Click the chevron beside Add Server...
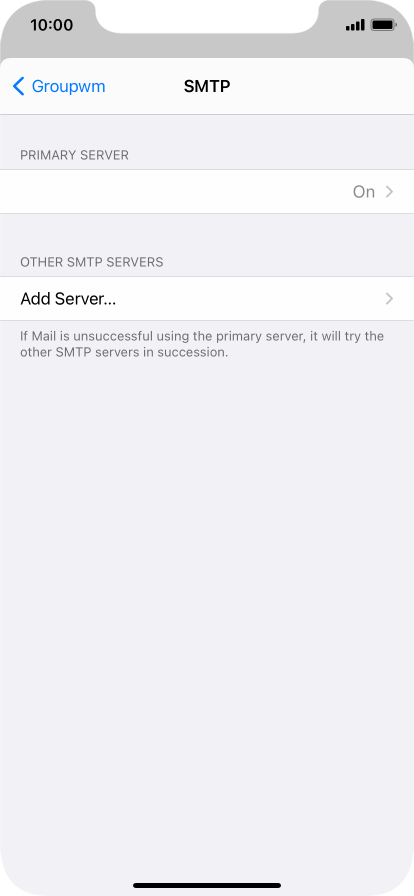414x896 pixels. click(x=389, y=298)
